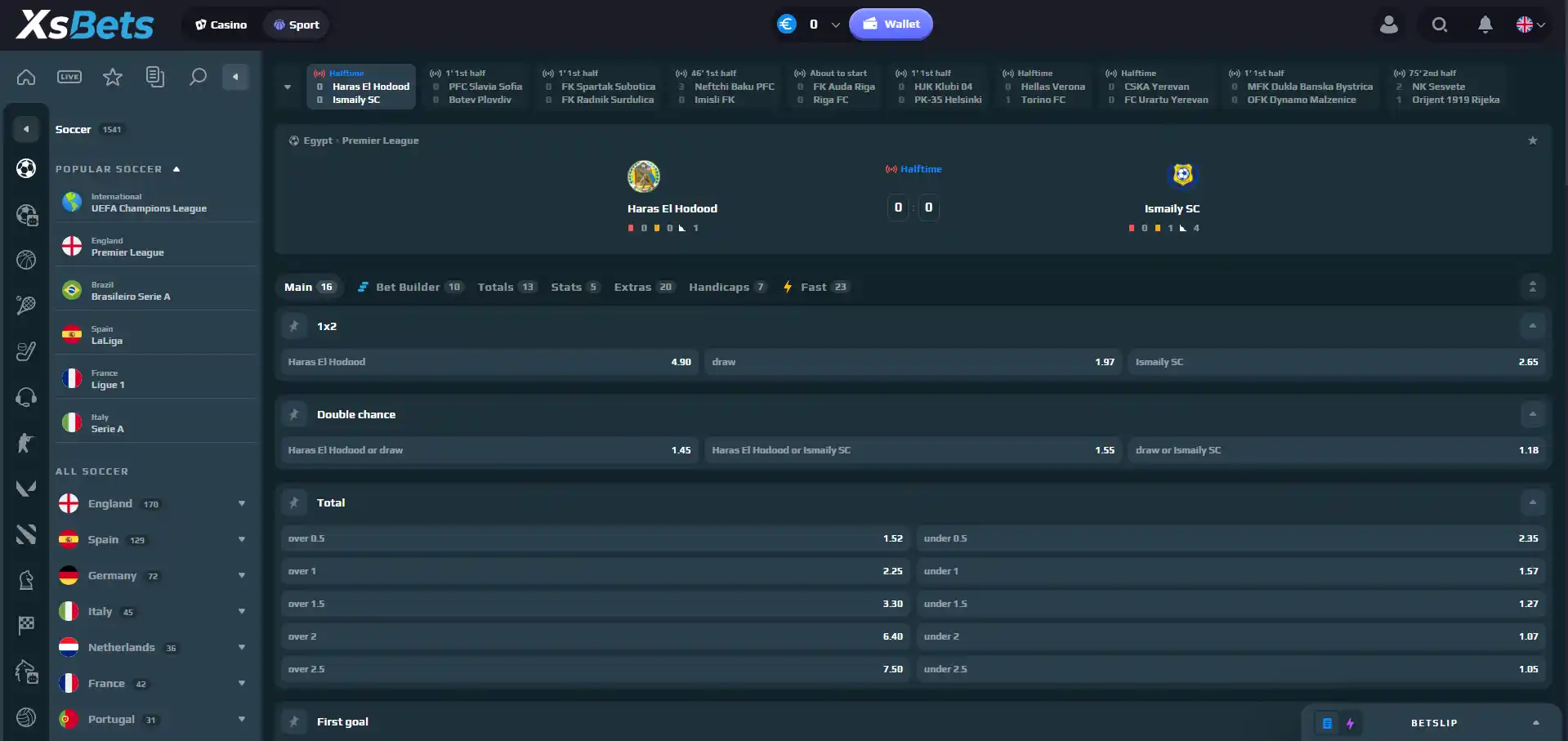Favorite the Haras El Hodood match star
This screenshot has height=741, width=1568.
click(x=1533, y=141)
